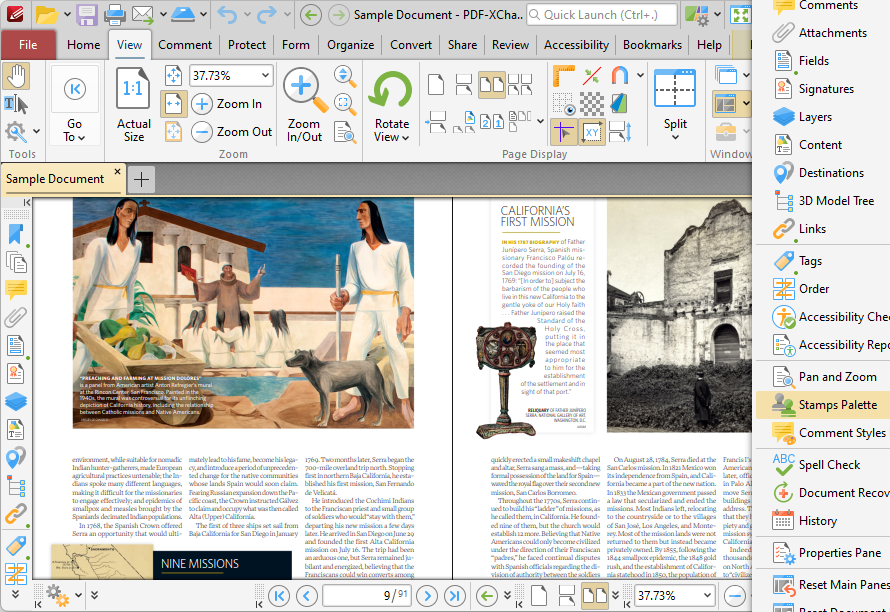Image resolution: width=890 pixels, height=612 pixels.
Task: Expand the left sidebar's hidden panes chevron
Action: point(15,594)
